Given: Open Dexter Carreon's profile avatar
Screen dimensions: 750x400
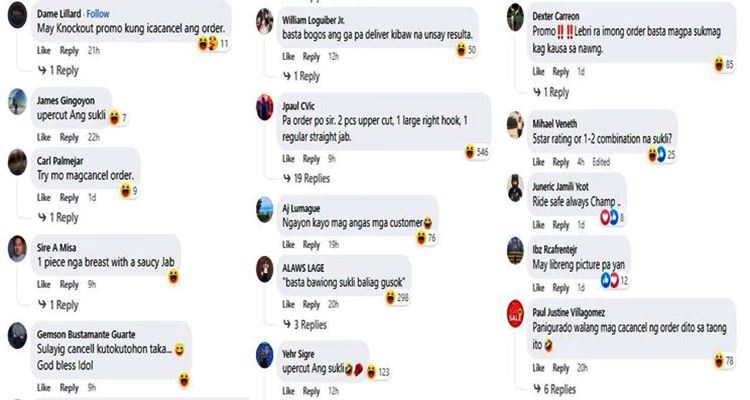Looking at the screenshot, I should (515, 17).
